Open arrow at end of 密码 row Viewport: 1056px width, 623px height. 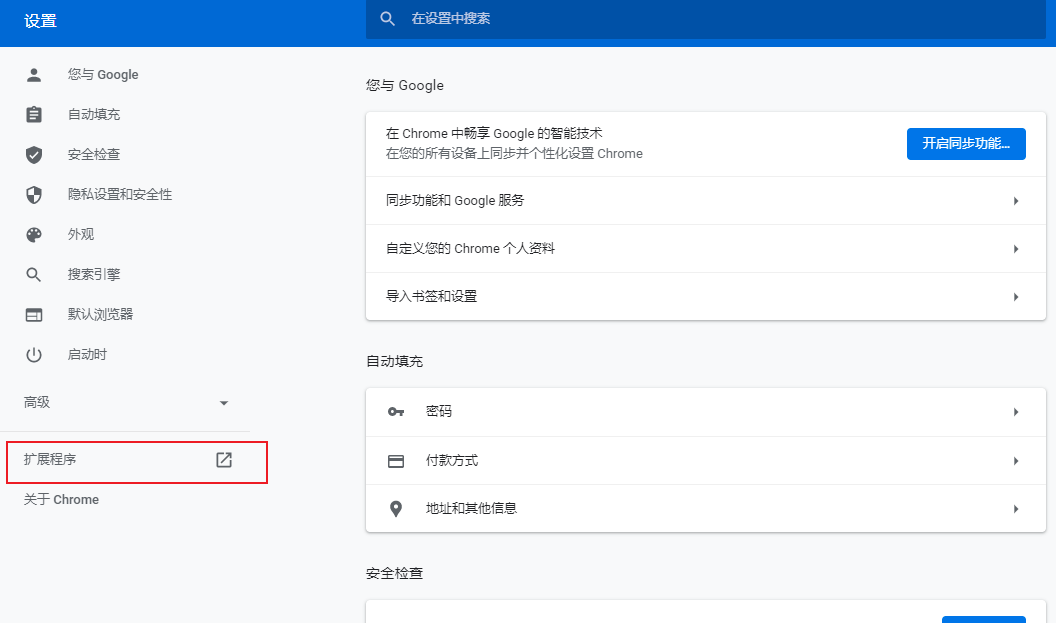pyautogui.click(x=1016, y=412)
